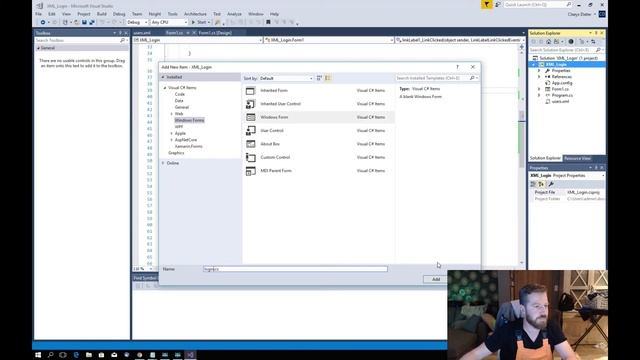Click Visual Studio taskbar icon
The height and width of the screenshot is (360, 640).
[190, 355]
